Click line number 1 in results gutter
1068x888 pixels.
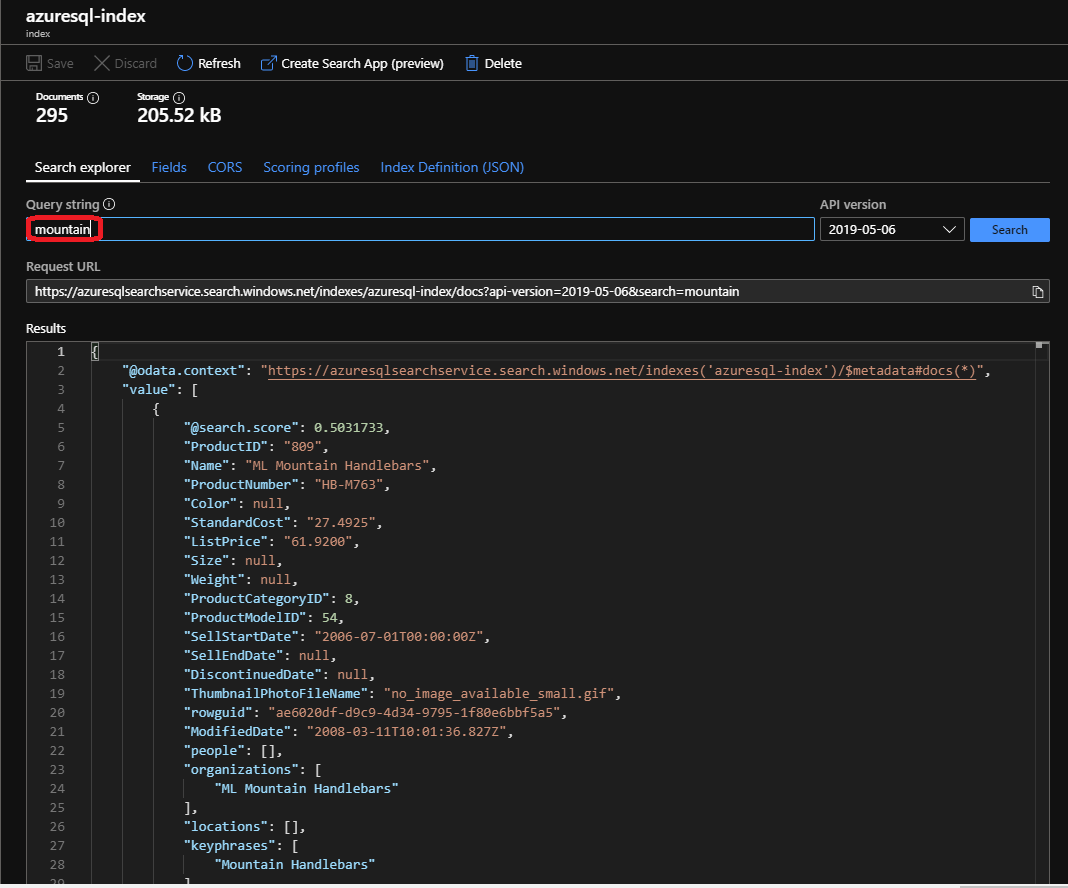pos(61,351)
